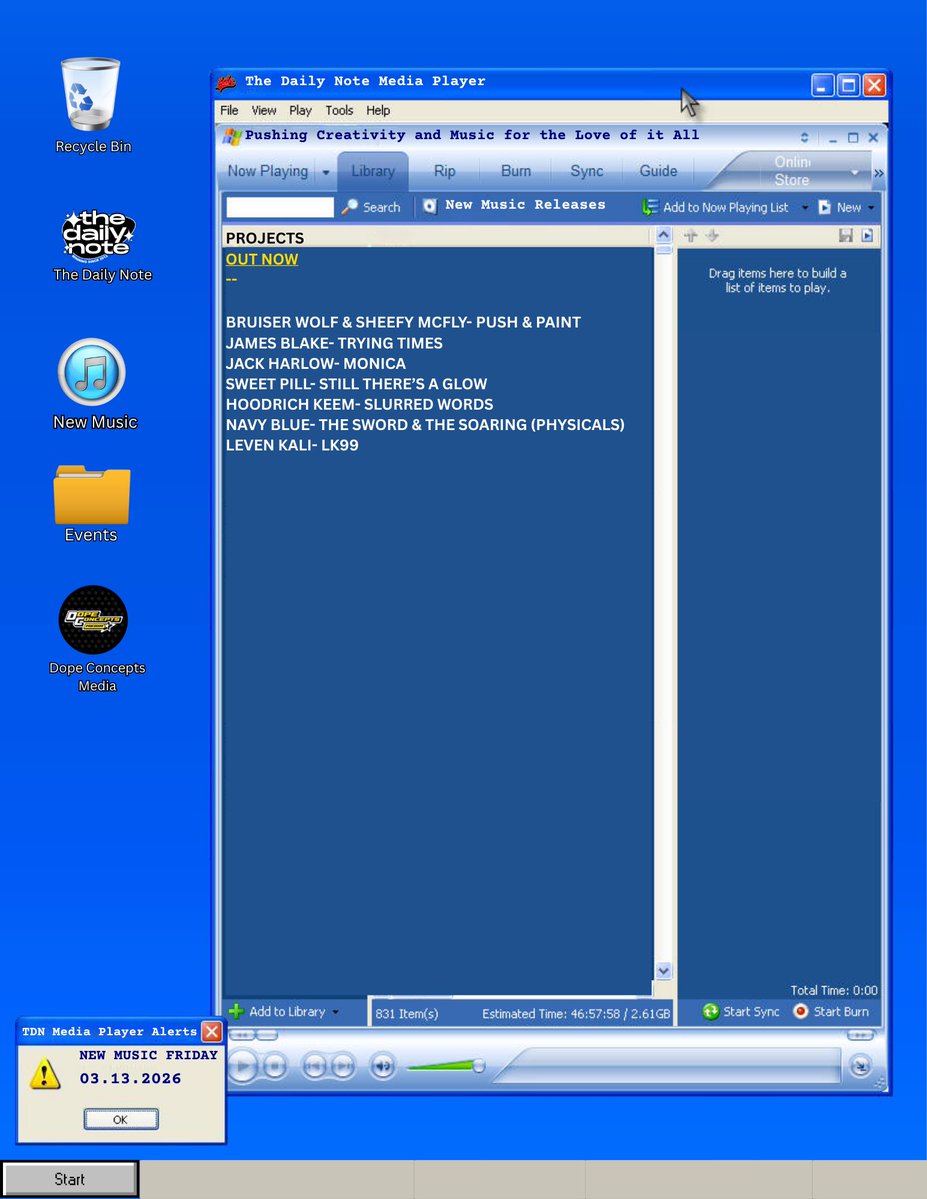Click the save playlist disk icon
The width and height of the screenshot is (927, 1199).
845,236
